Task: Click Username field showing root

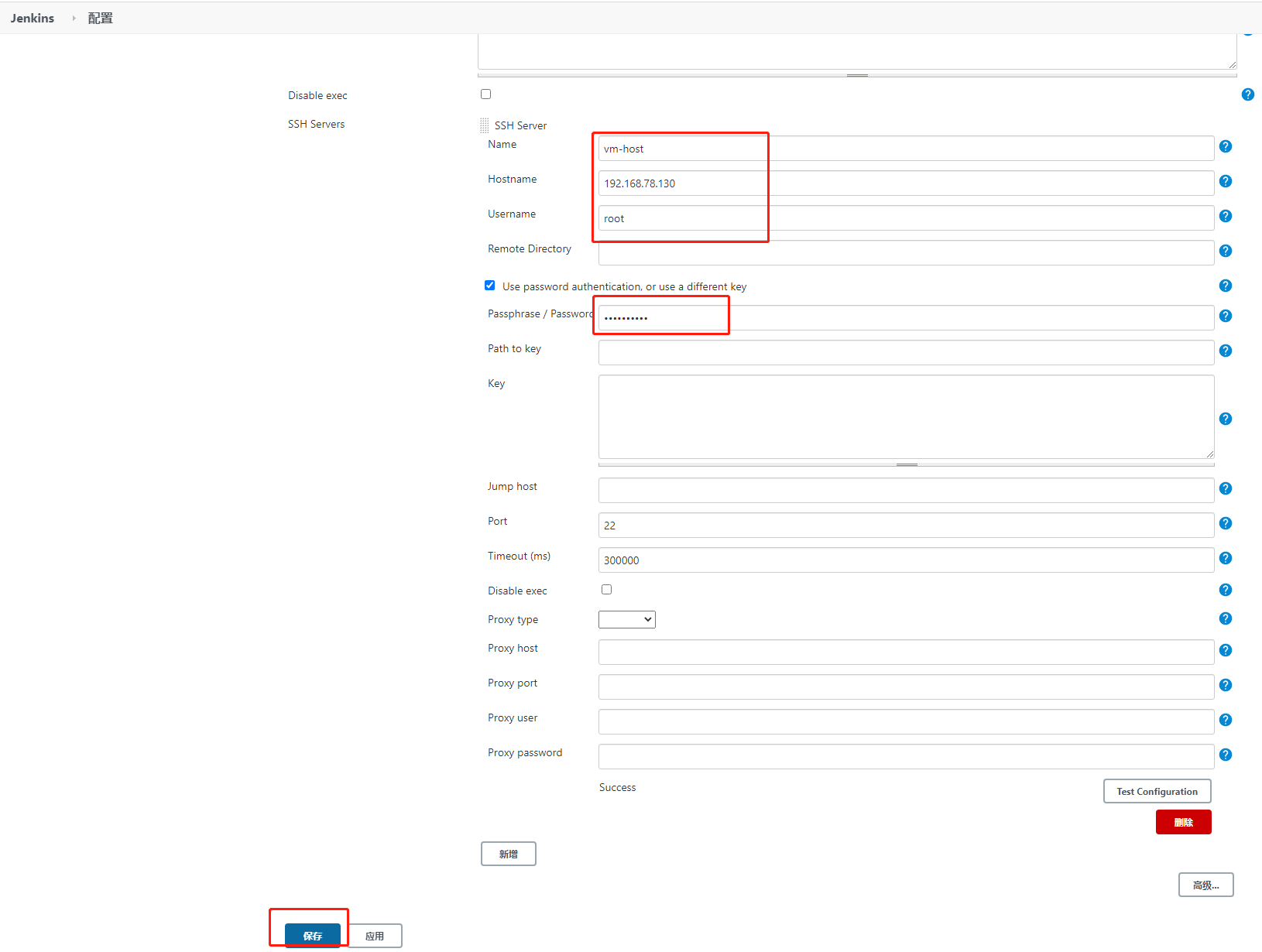Action: (906, 218)
